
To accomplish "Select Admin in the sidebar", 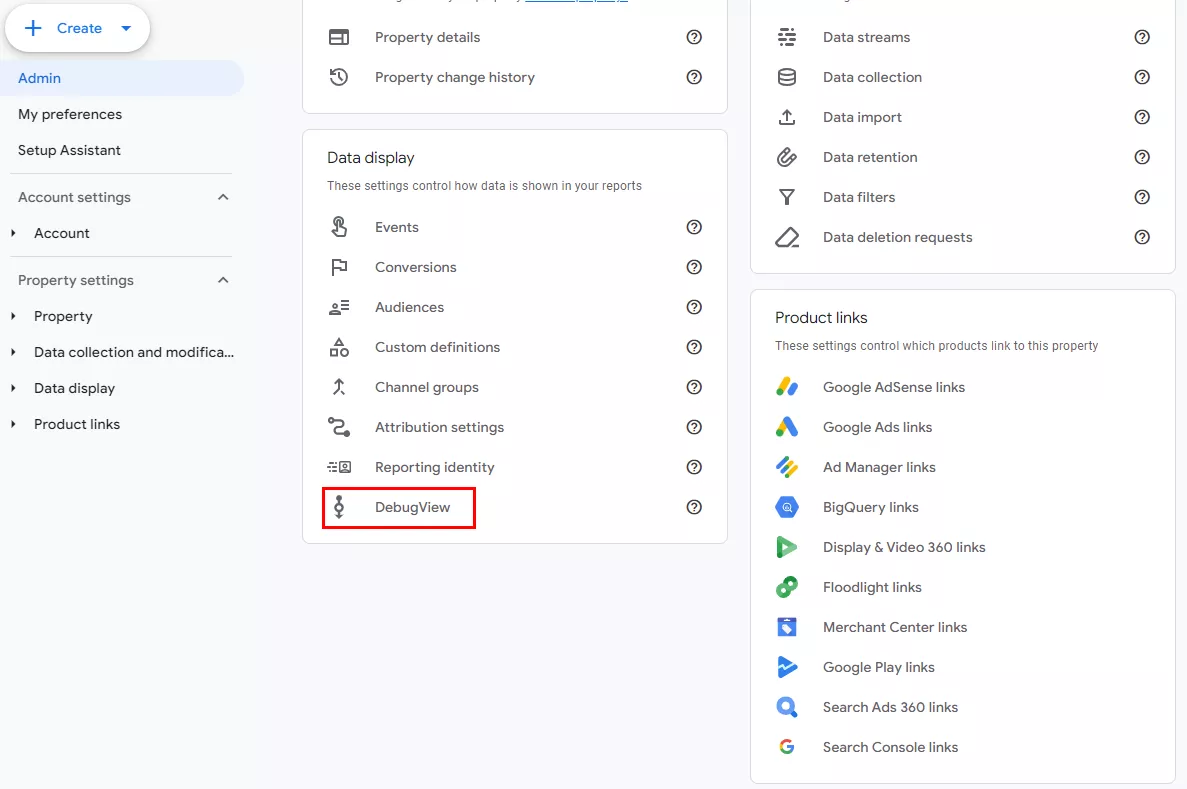I will pyautogui.click(x=122, y=78).
